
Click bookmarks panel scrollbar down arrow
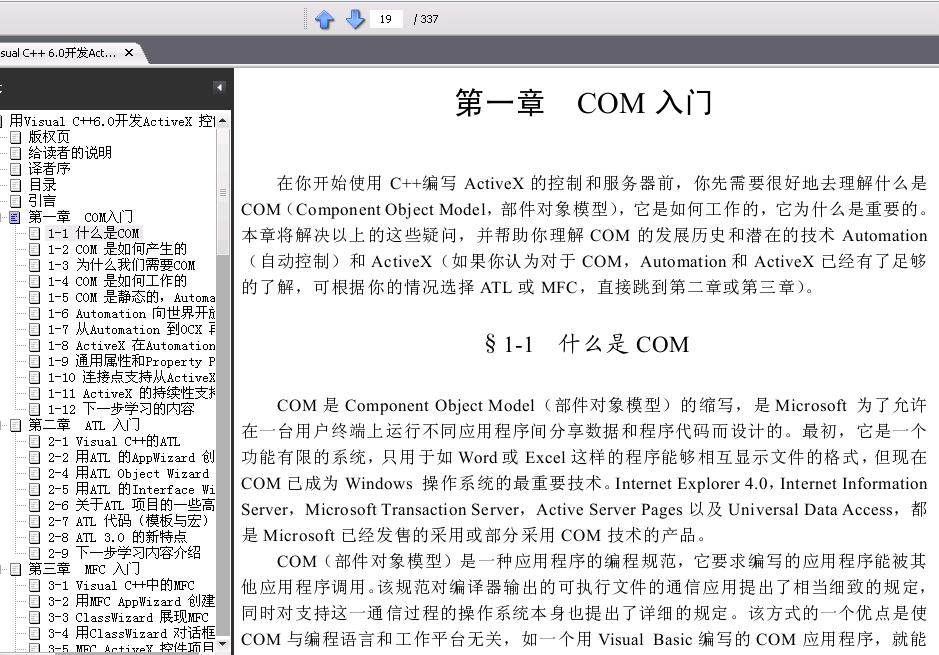pos(223,644)
